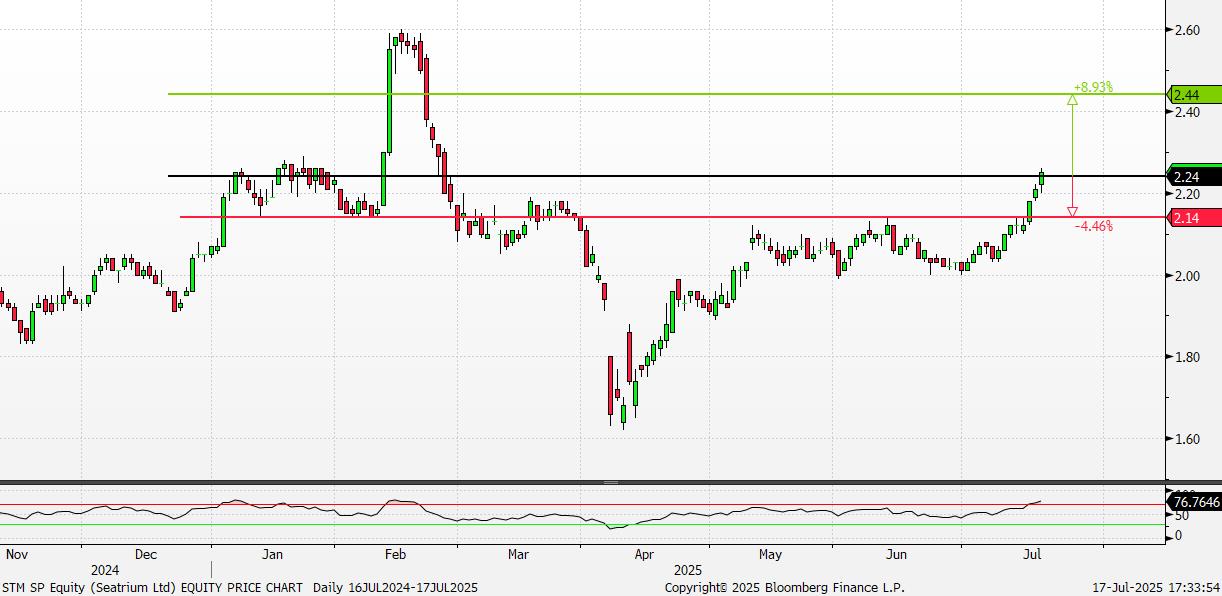Select the black 2.24 last price label
This screenshot has width=1222, height=596.
[x=1194, y=177]
